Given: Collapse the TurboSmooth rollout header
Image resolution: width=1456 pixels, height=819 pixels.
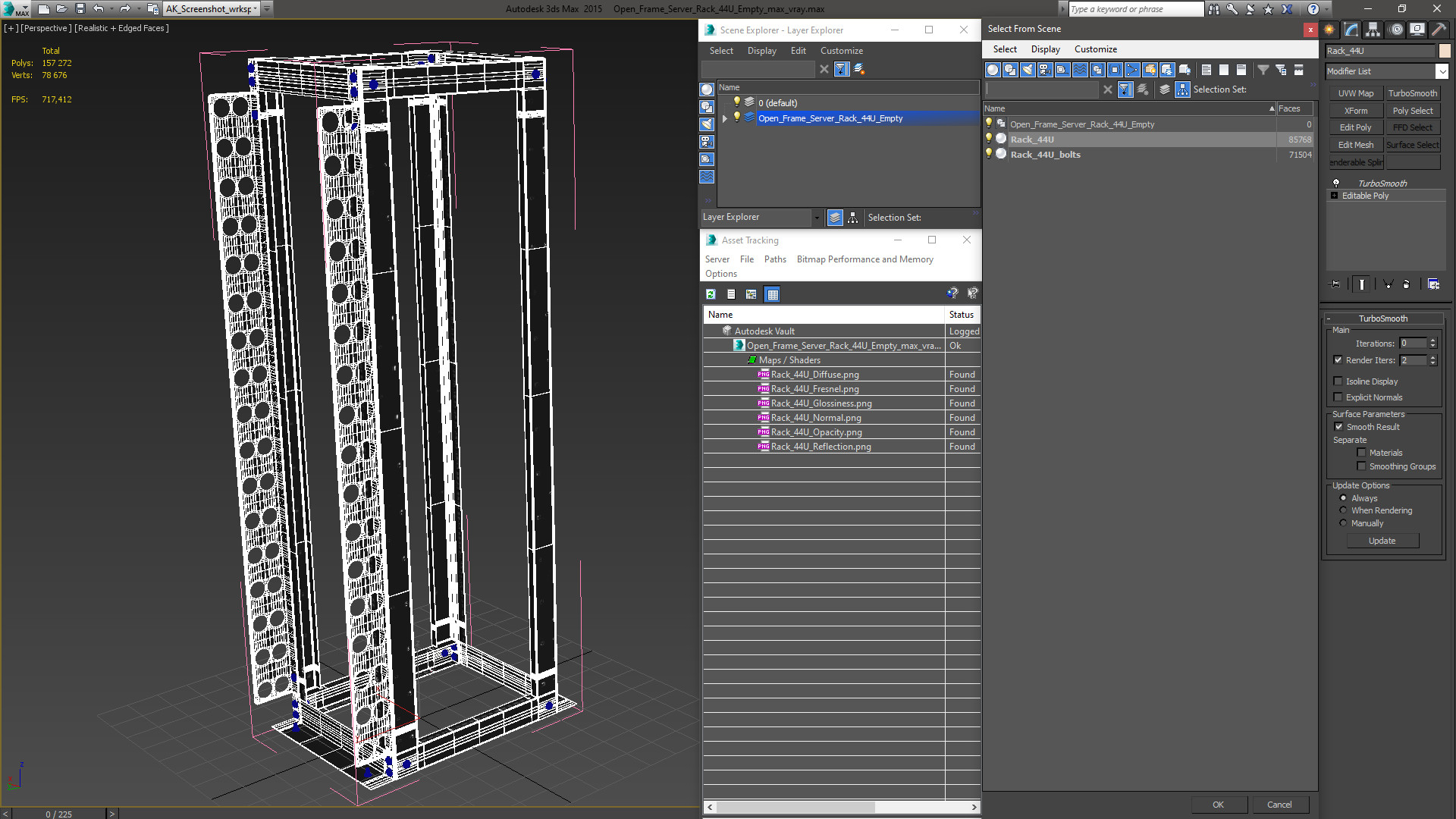Looking at the screenshot, I should click(1383, 318).
